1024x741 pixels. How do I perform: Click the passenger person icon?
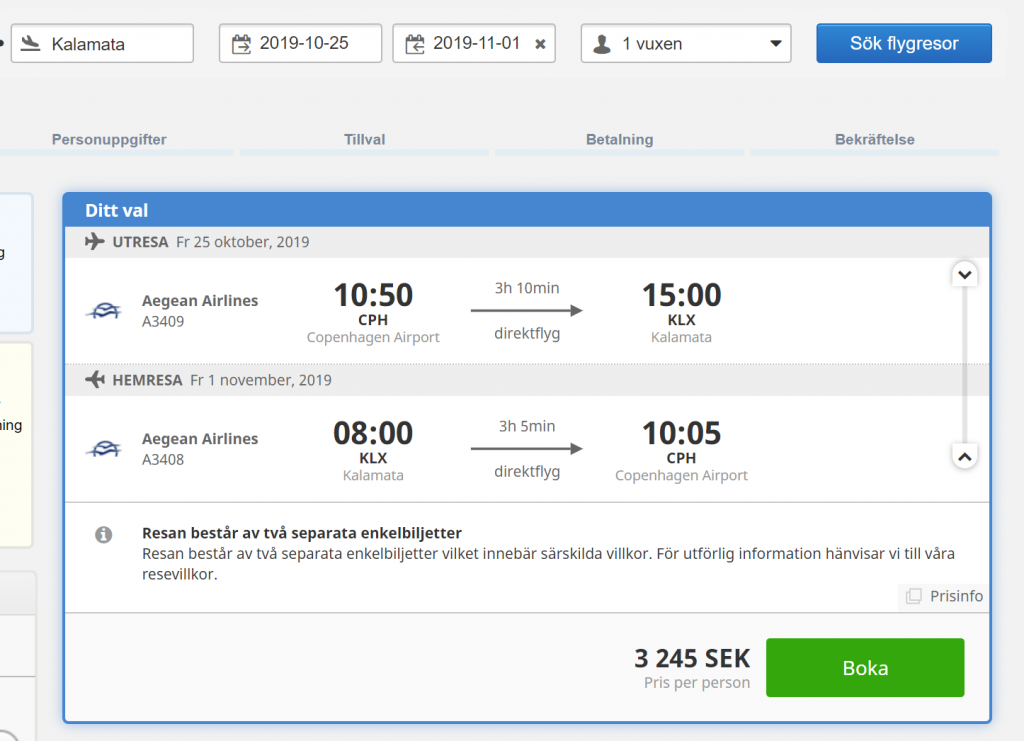[x=601, y=44]
